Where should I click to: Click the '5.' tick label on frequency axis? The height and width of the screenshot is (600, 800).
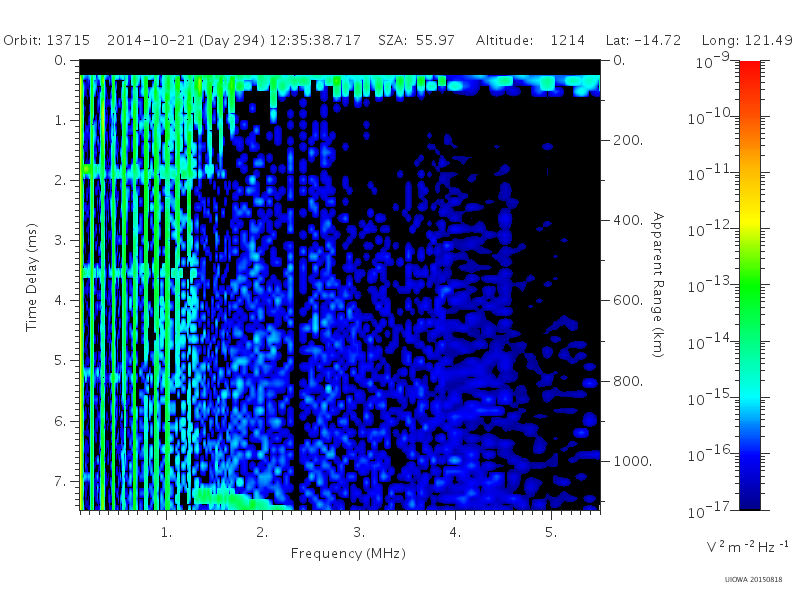click(551, 532)
